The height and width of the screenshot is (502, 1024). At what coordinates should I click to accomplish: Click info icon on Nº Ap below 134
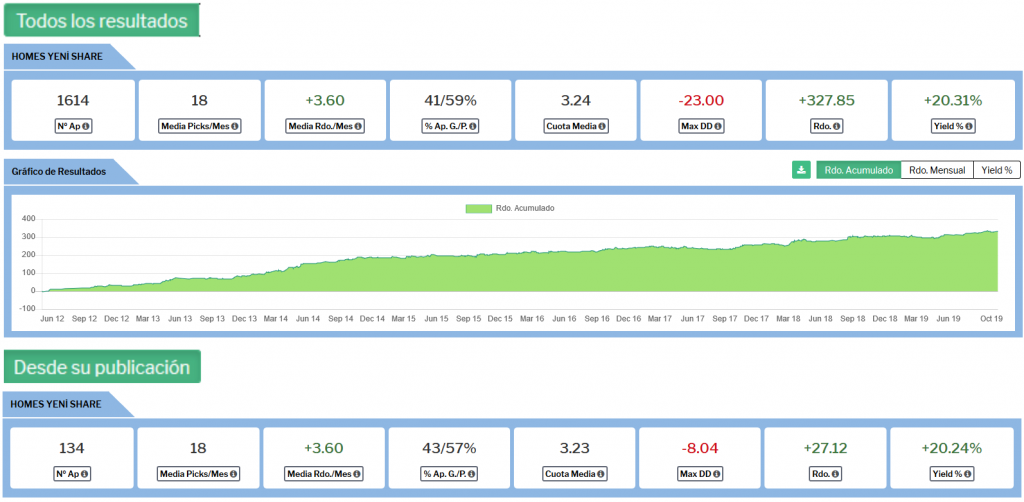(86, 473)
